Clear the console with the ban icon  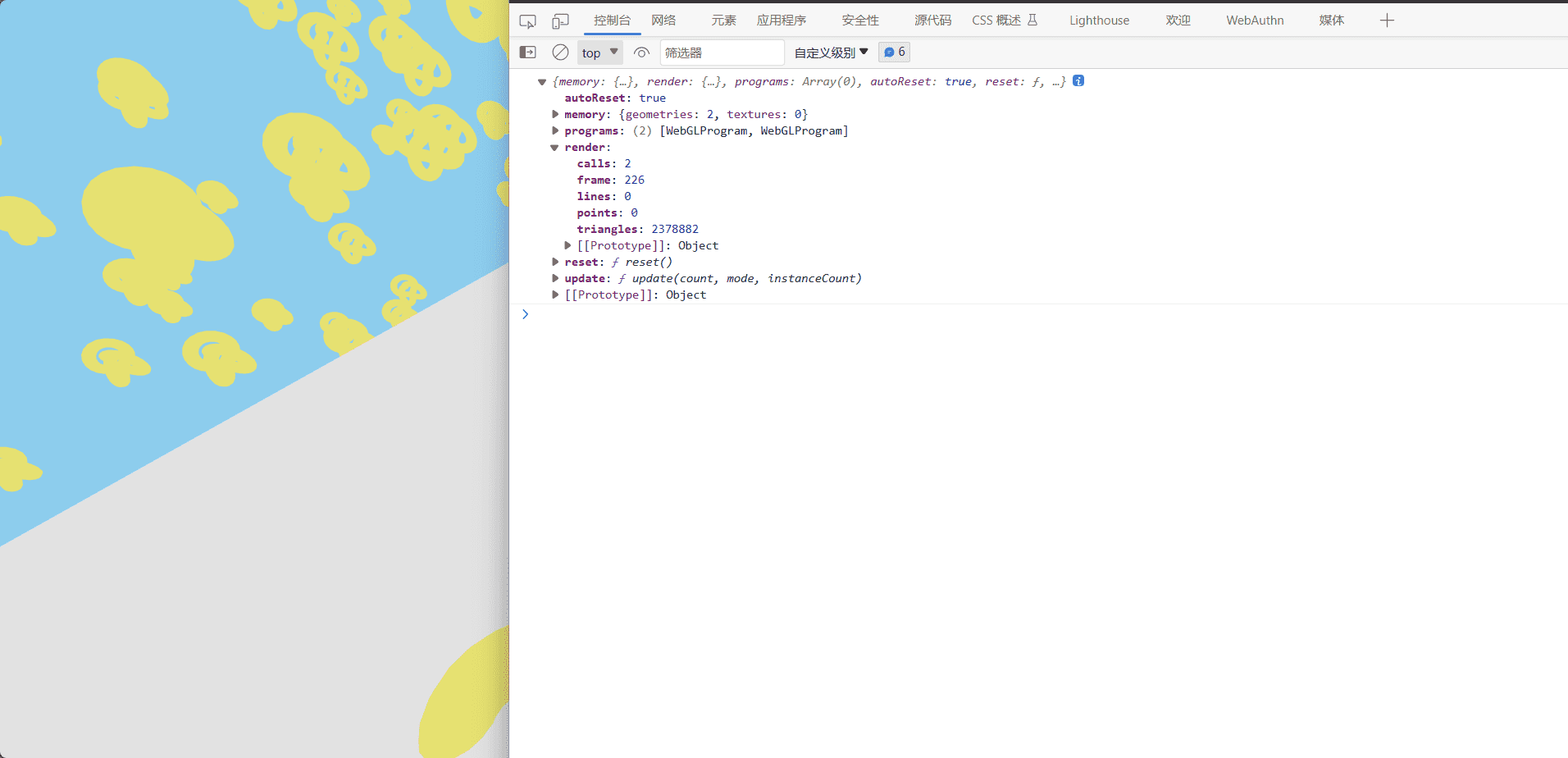pyautogui.click(x=560, y=53)
